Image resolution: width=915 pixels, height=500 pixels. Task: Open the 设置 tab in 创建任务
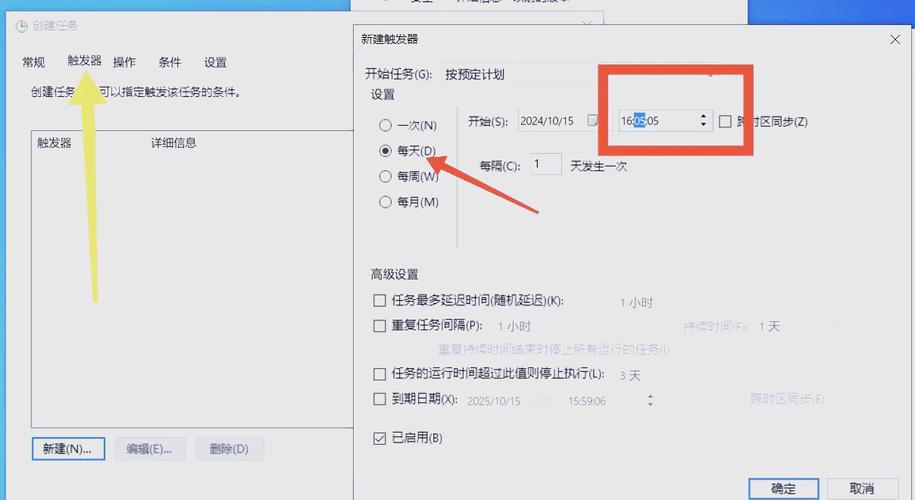215,62
